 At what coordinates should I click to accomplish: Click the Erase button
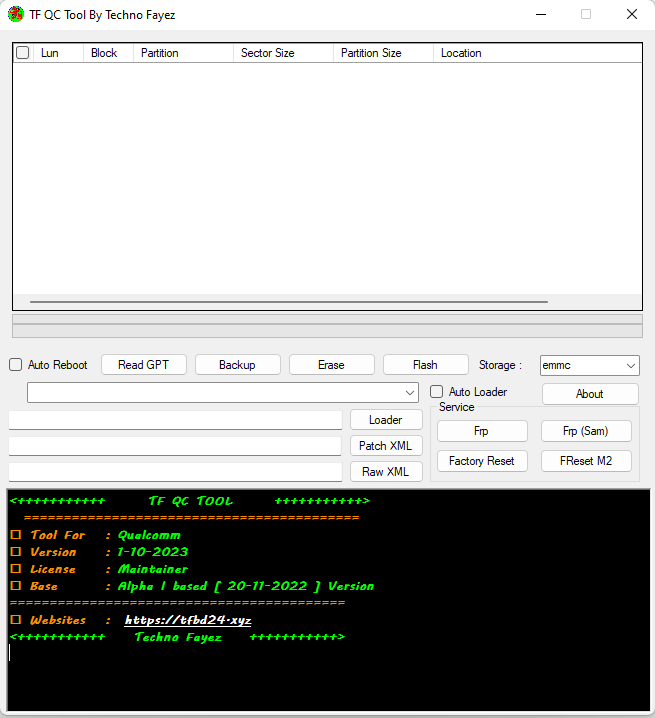[x=332, y=364]
